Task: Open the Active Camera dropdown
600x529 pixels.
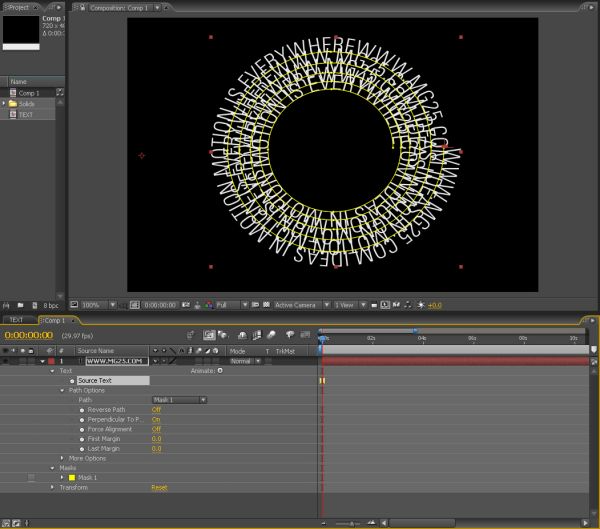Action: coord(302,305)
